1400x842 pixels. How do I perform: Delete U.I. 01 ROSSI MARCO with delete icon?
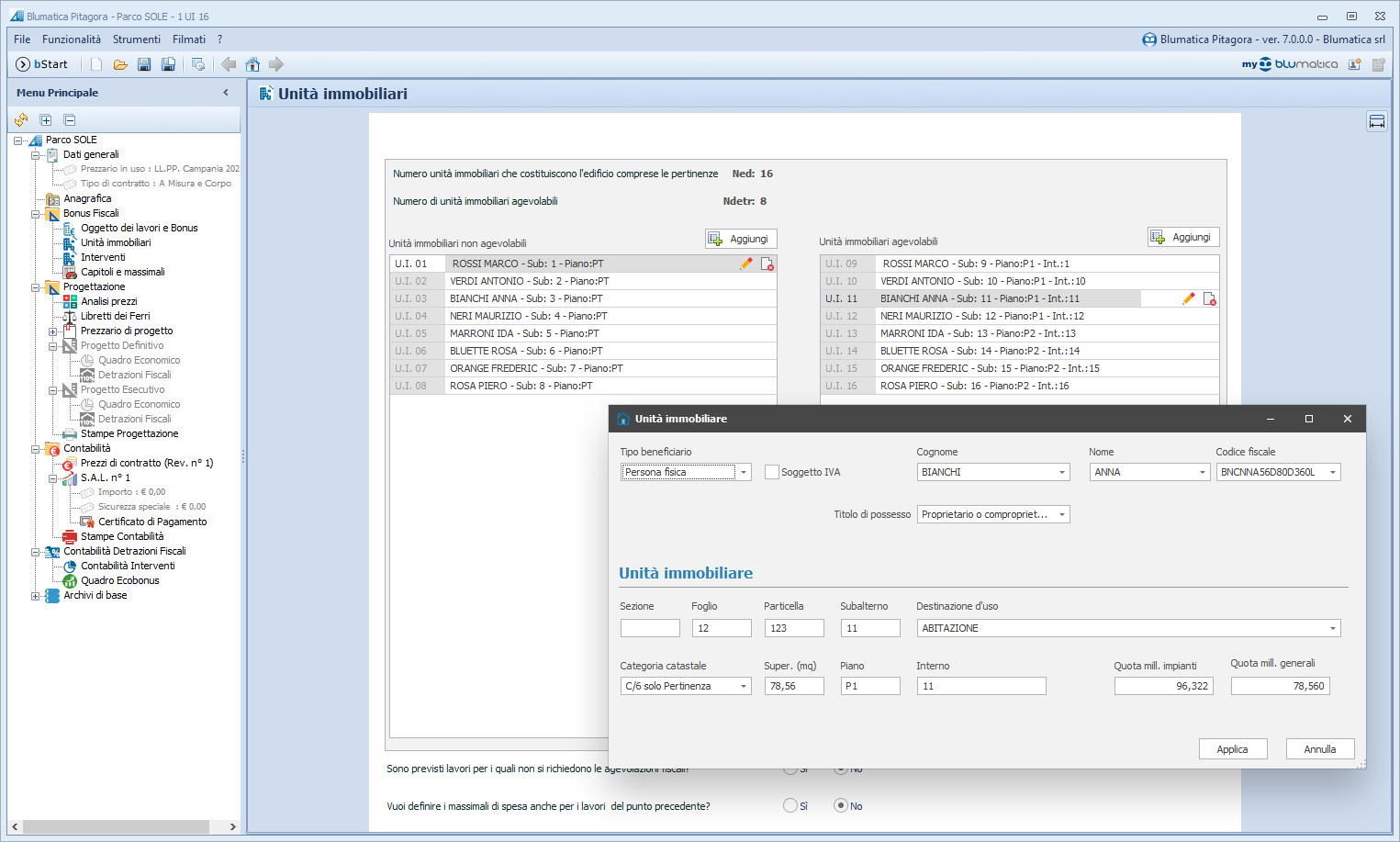[767, 264]
